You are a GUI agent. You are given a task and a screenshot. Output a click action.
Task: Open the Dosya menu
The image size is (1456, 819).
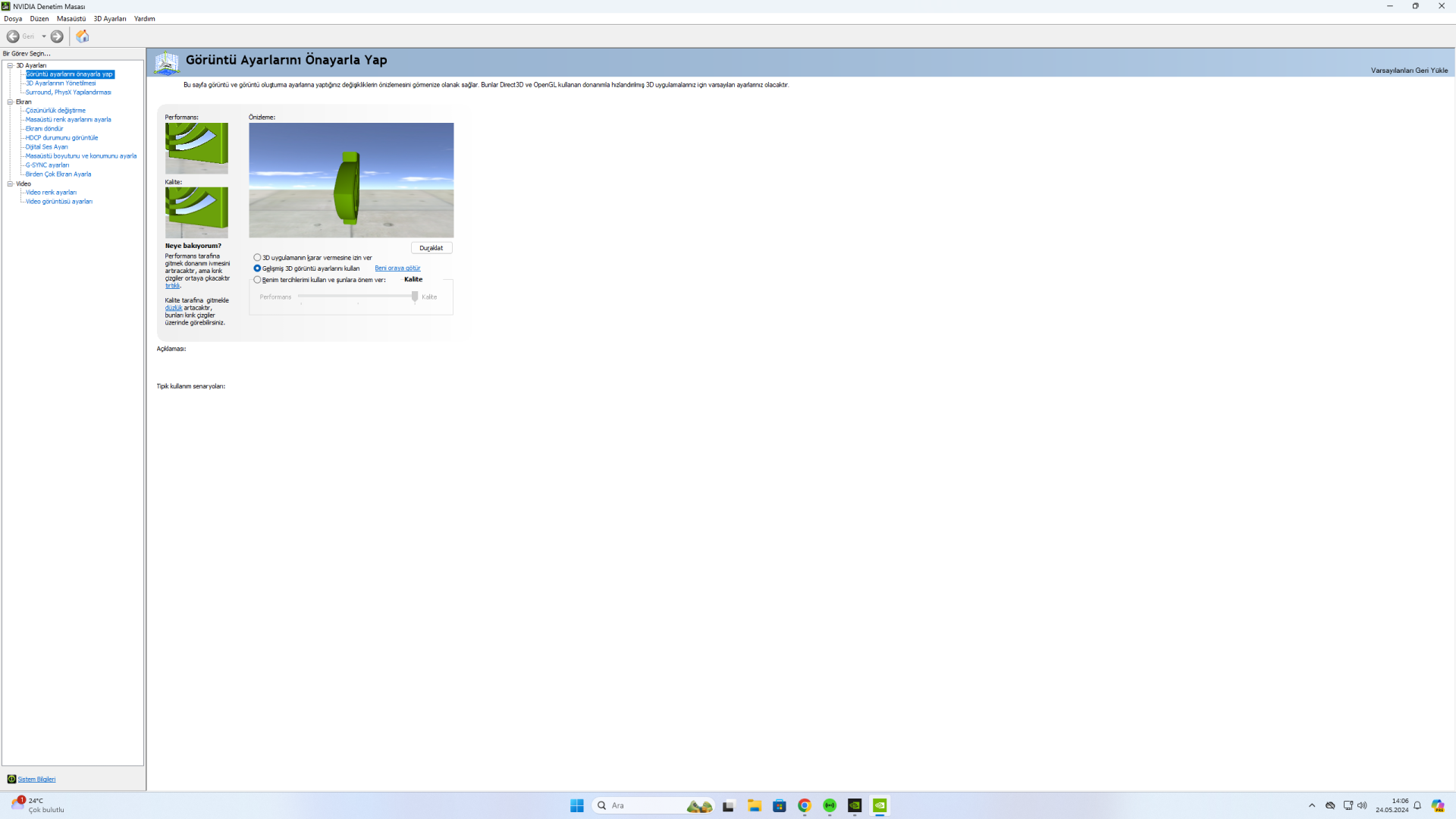click(13, 19)
